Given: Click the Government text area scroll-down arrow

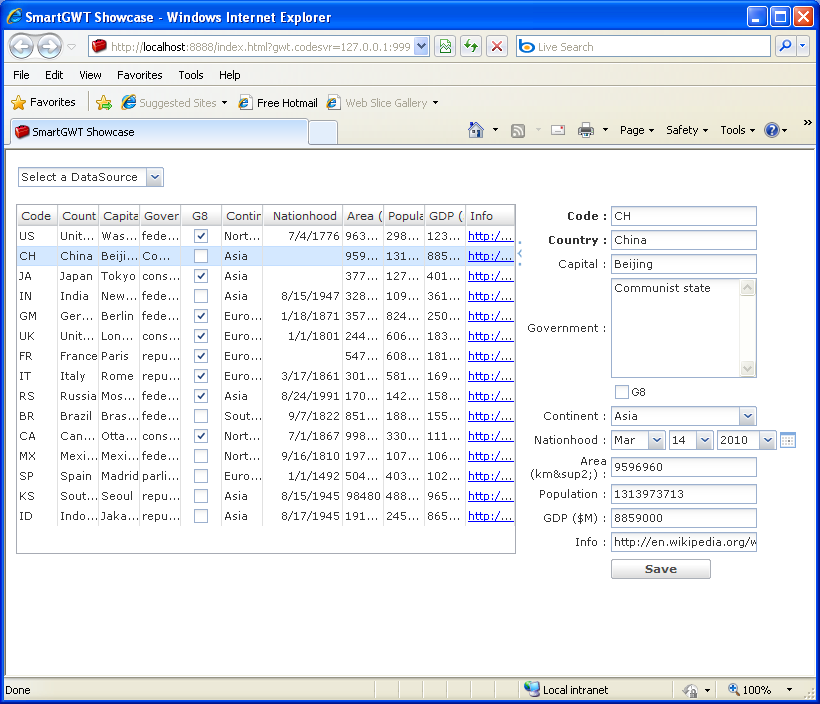Looking at the screenshot, I should coord(748,368).
